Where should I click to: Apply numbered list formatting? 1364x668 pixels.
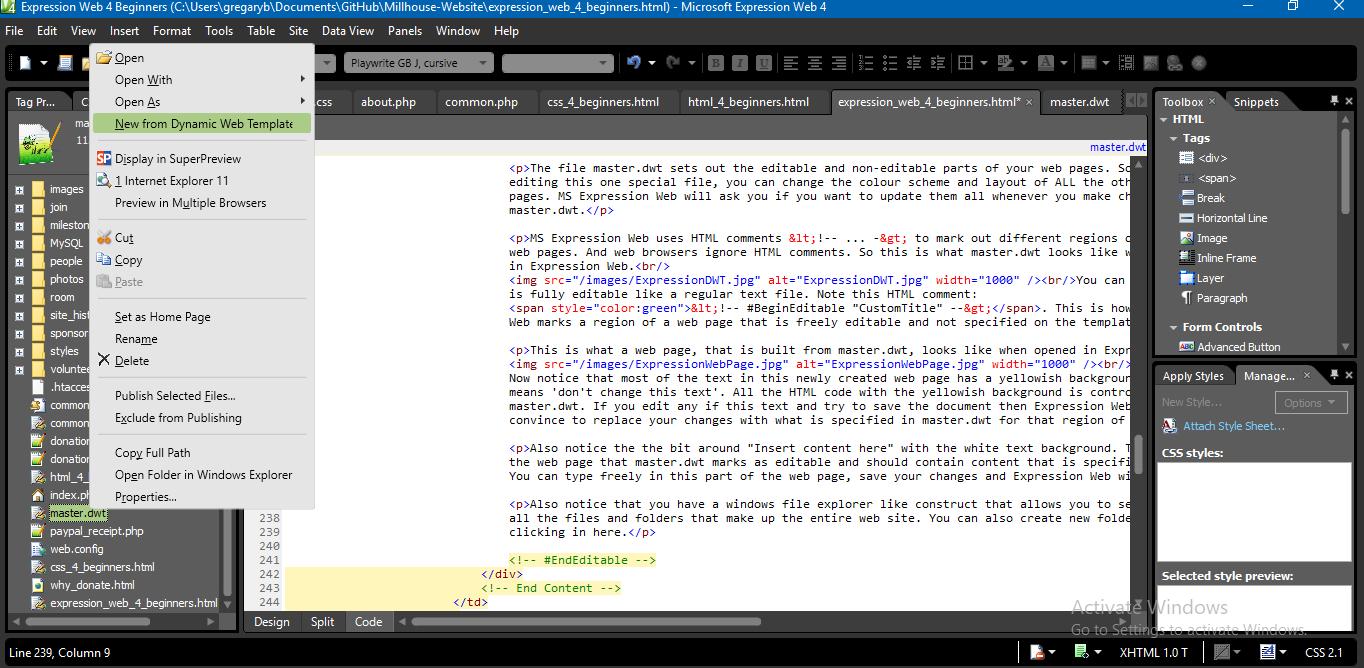(x=867, y=63)
